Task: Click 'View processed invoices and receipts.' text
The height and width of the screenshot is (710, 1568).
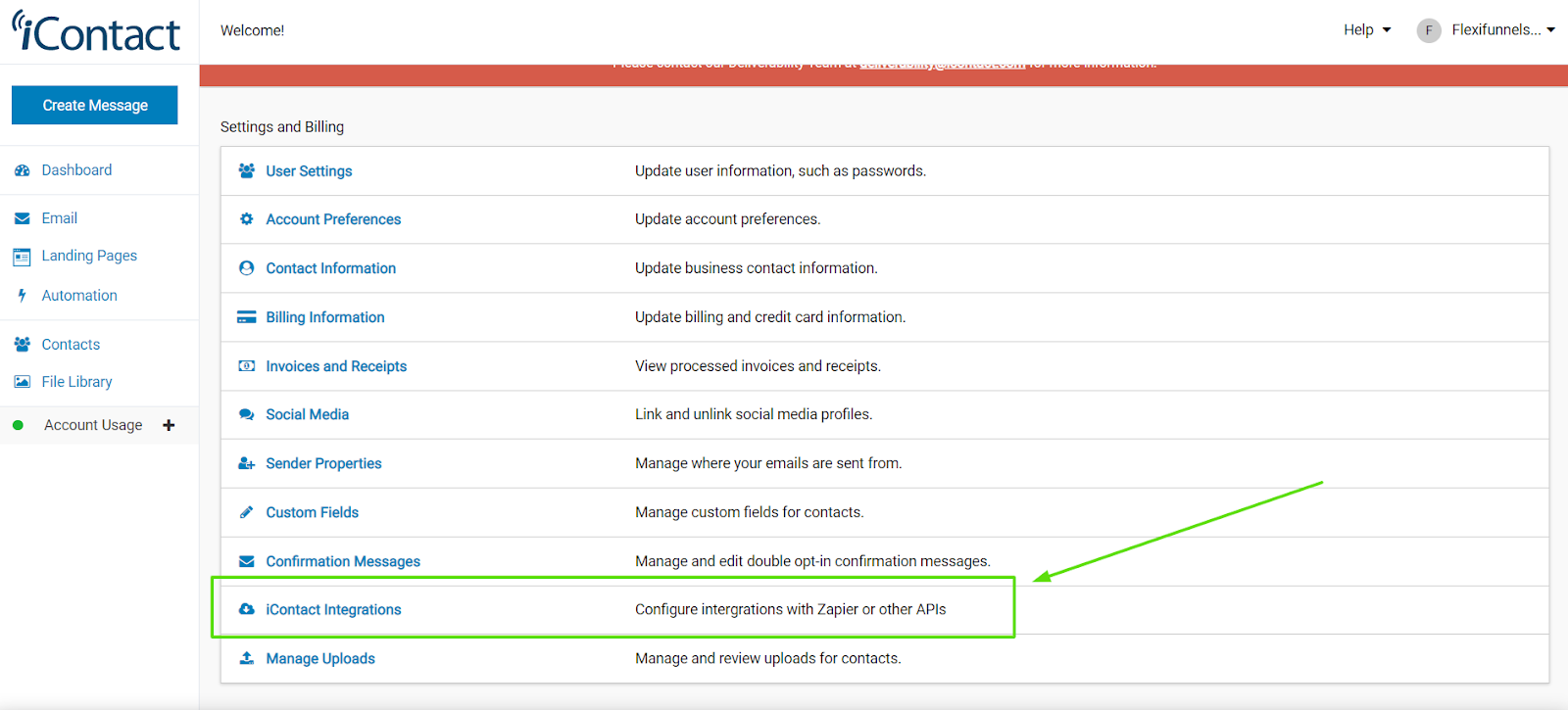Action: [758, 366]
